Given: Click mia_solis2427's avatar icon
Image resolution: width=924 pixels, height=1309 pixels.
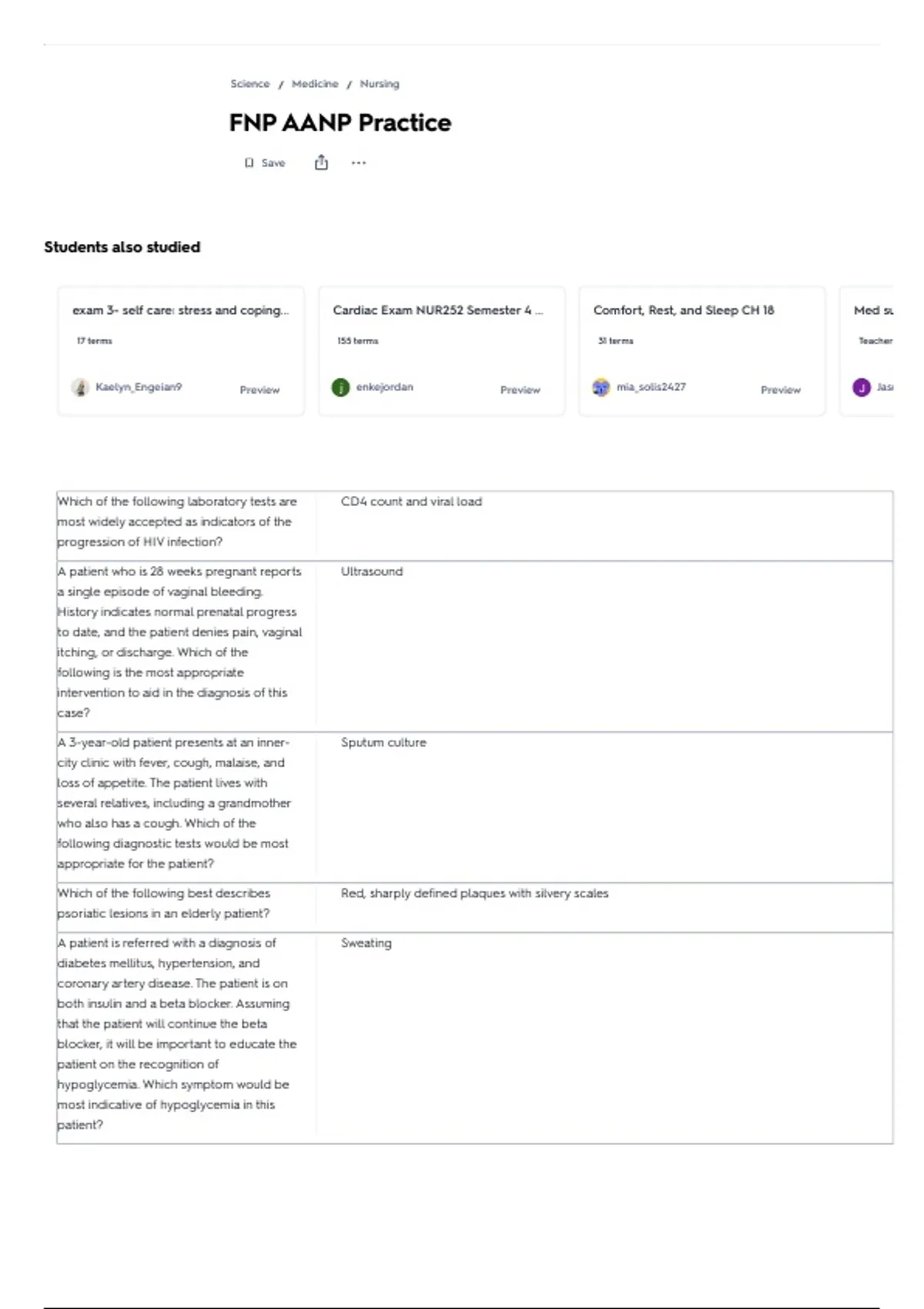Looking at the screenshot, I should point(601,387).
